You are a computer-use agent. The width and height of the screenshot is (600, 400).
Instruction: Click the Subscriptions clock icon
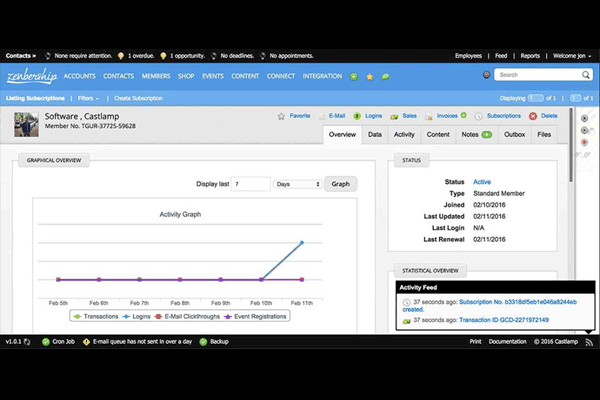[x=479, y=116]
